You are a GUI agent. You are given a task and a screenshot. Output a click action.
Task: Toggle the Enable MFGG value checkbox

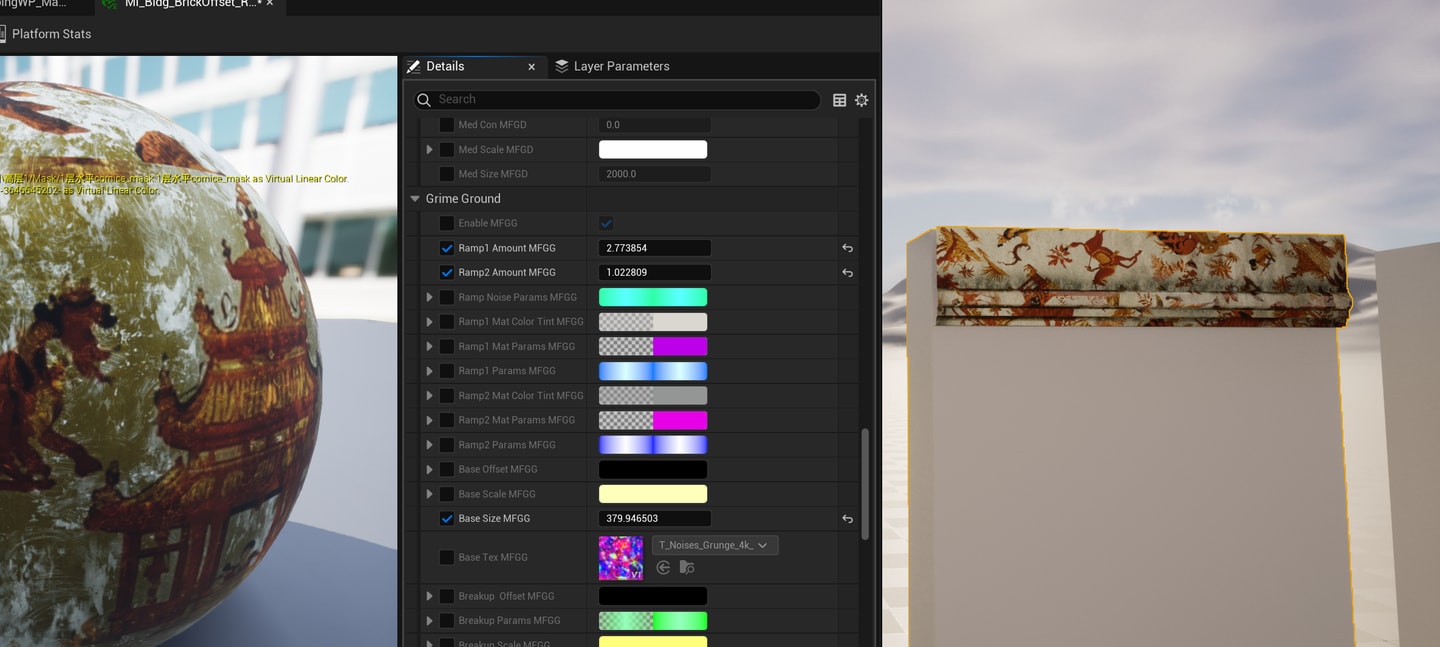tap(606, 224)
